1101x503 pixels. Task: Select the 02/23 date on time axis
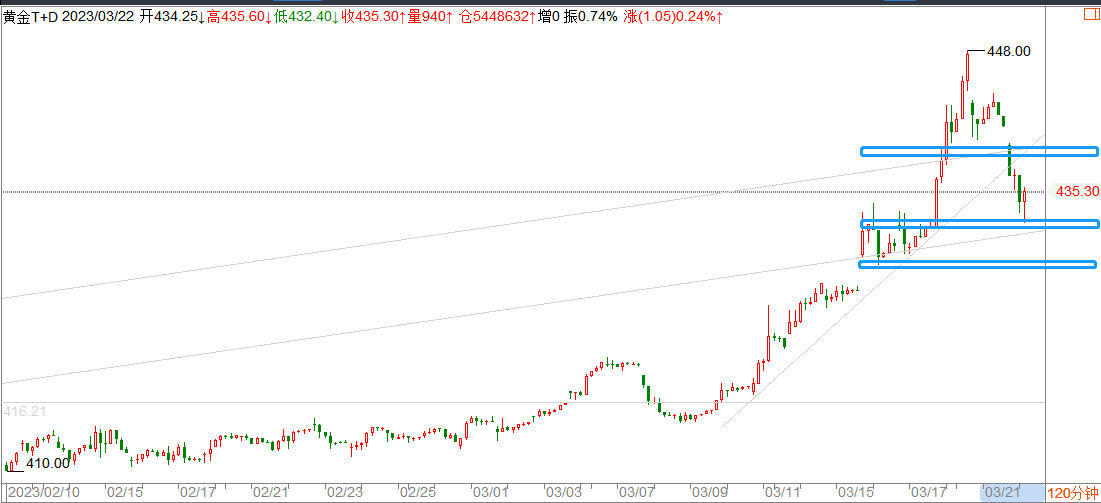[345, 490]
